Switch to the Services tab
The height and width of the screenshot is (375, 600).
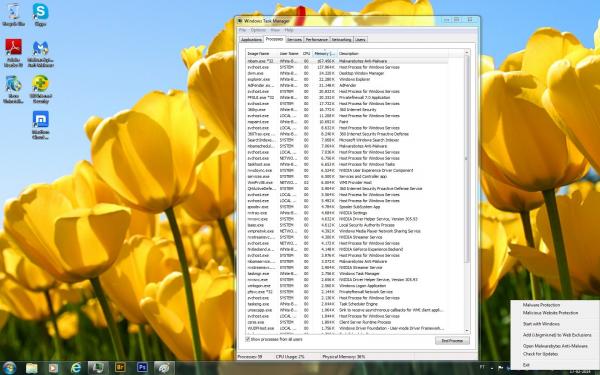(294, 39)
